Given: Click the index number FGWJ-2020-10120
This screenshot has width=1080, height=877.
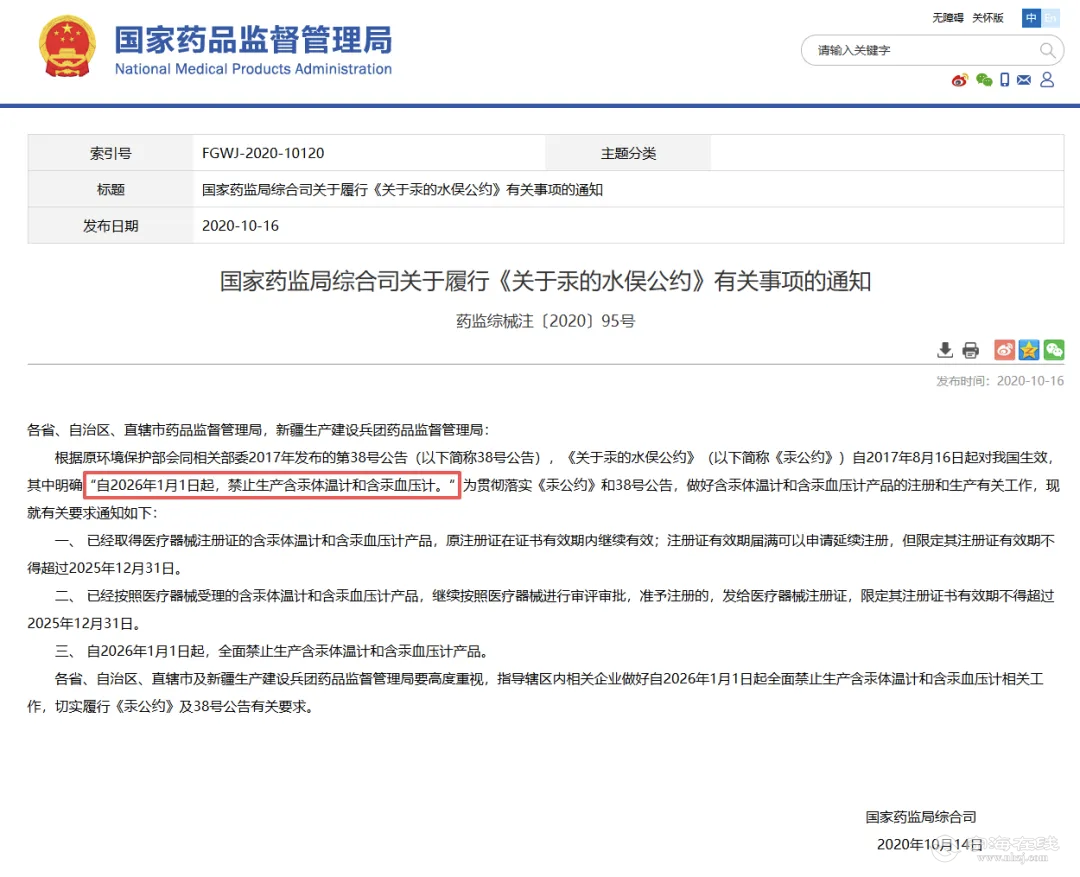Looking at the screenshot, I should [263, 153].
